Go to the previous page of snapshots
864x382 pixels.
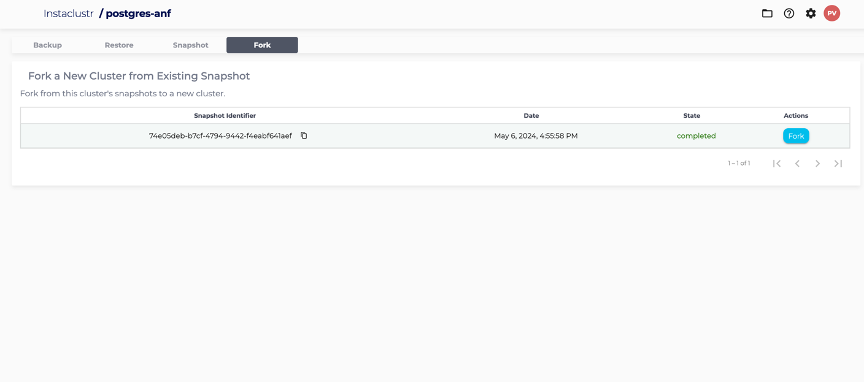[797, 163]
